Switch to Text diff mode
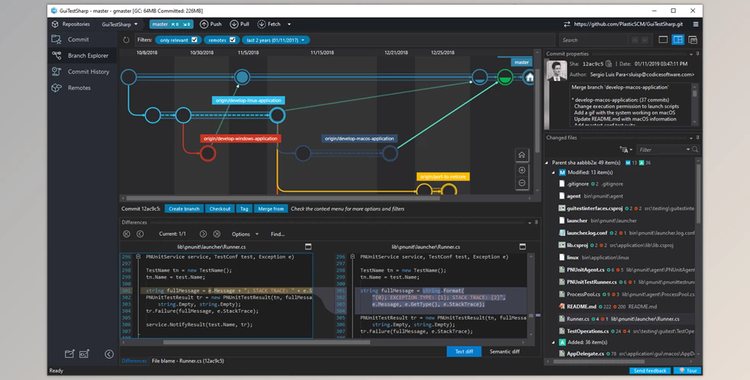750x380 pixels. [464, 351]
